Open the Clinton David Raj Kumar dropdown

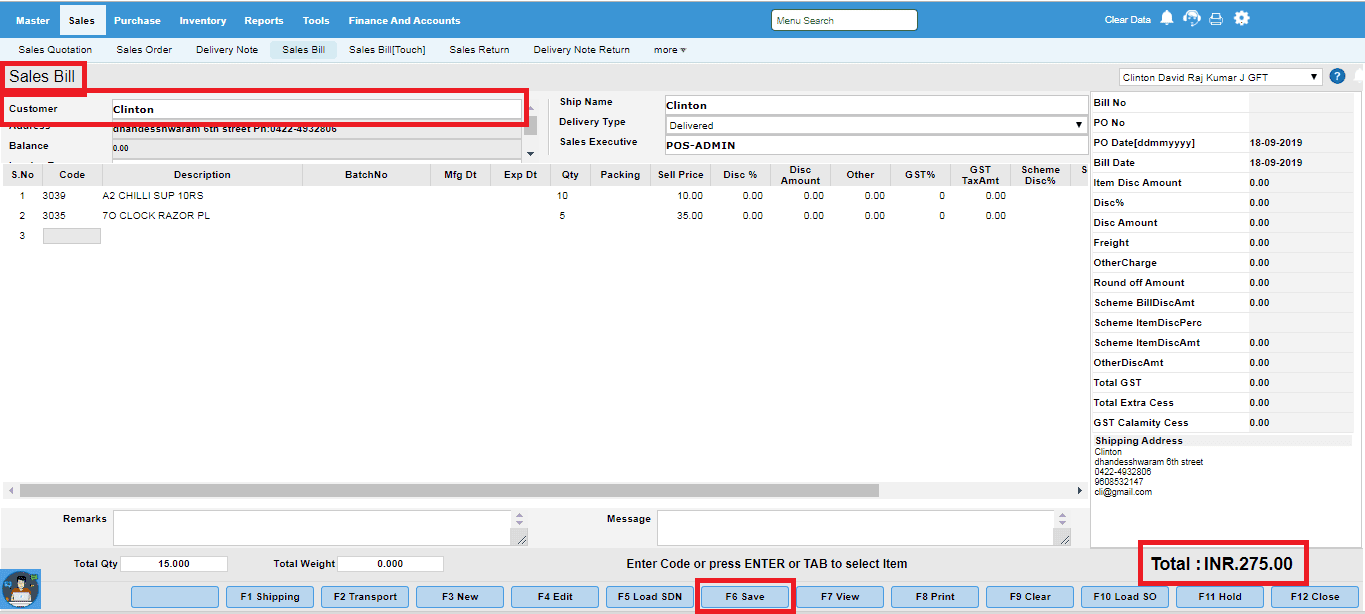click(x=1220, y=77)
